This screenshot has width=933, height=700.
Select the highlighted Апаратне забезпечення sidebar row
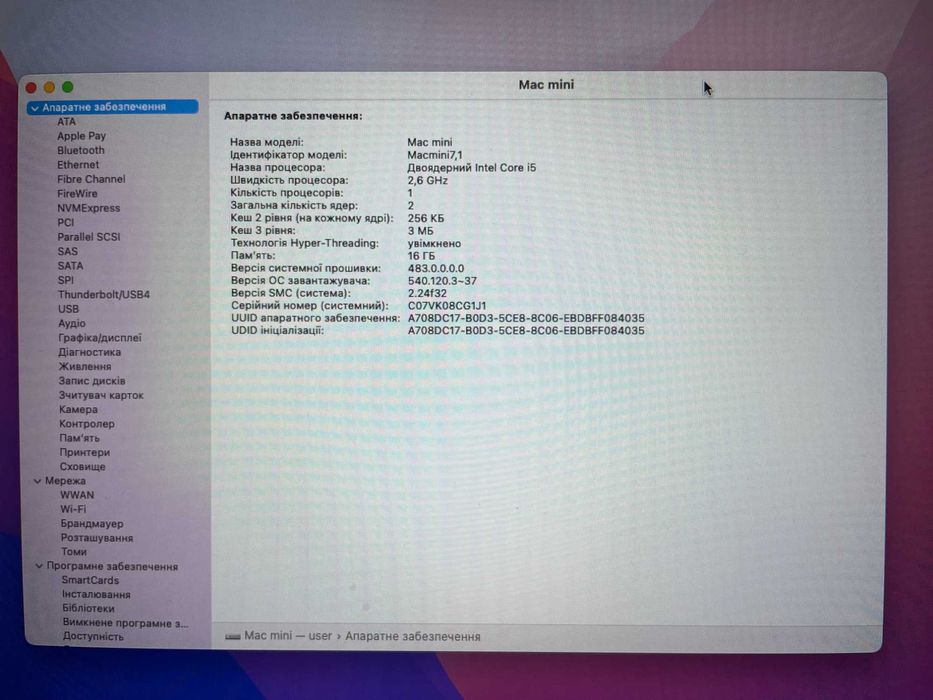[x=113, y=107]
